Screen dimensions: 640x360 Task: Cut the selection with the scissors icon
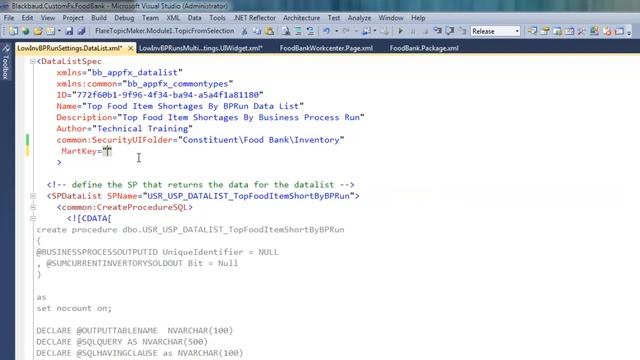[x=244, y=31]
